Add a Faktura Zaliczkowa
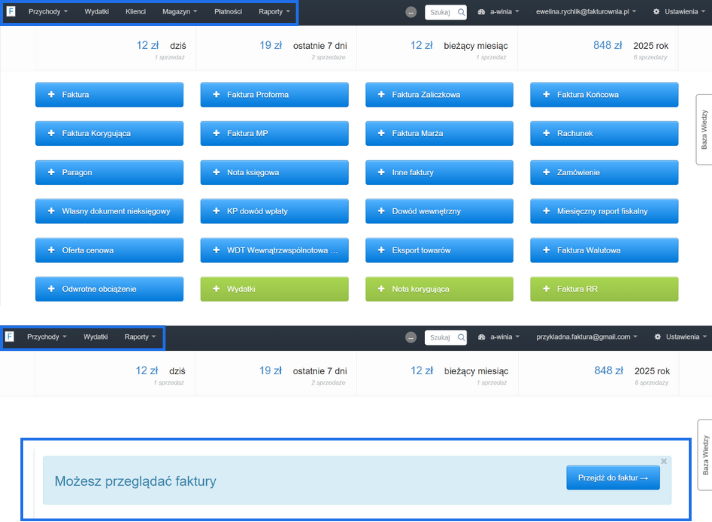 [x=439, y=94]
